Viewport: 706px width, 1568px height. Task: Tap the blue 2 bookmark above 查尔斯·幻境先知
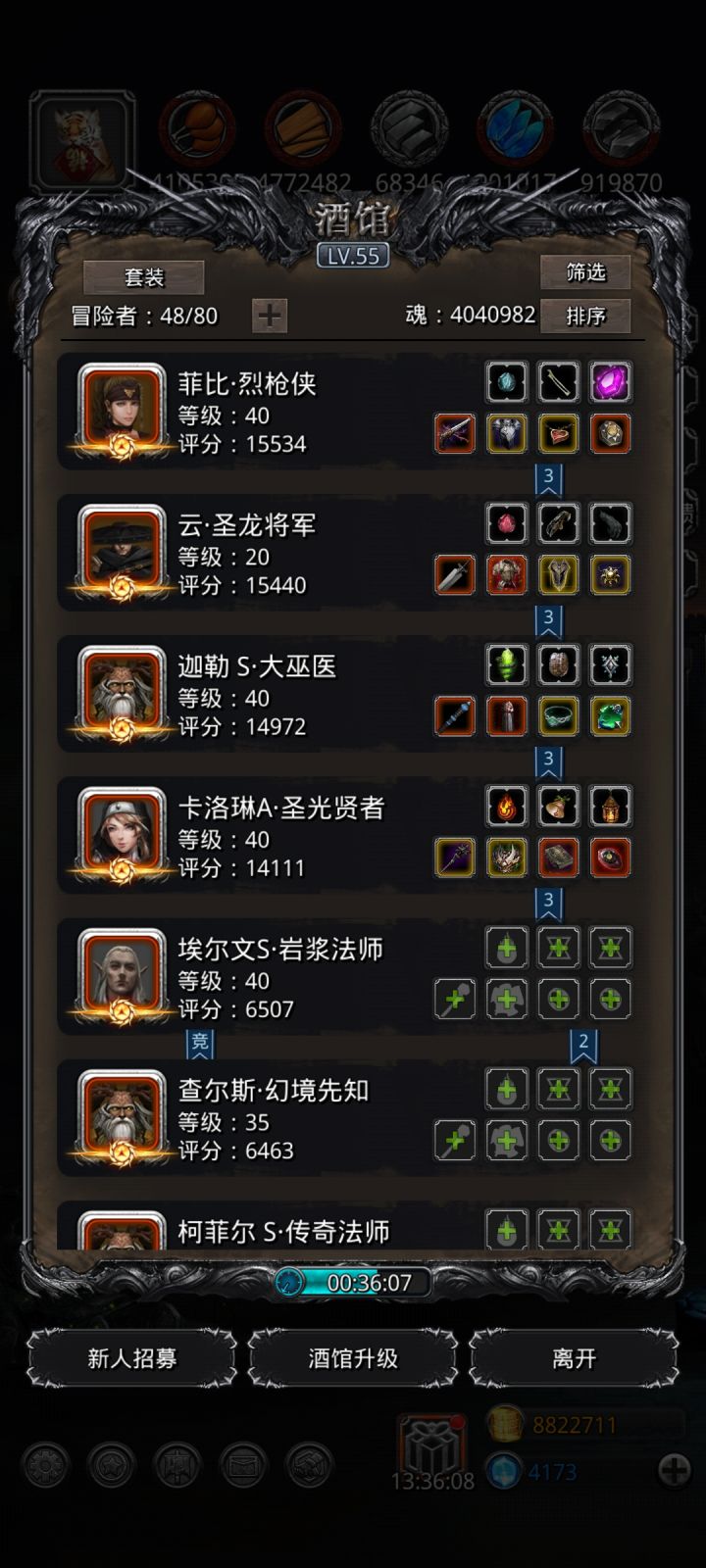point(583,1044)
